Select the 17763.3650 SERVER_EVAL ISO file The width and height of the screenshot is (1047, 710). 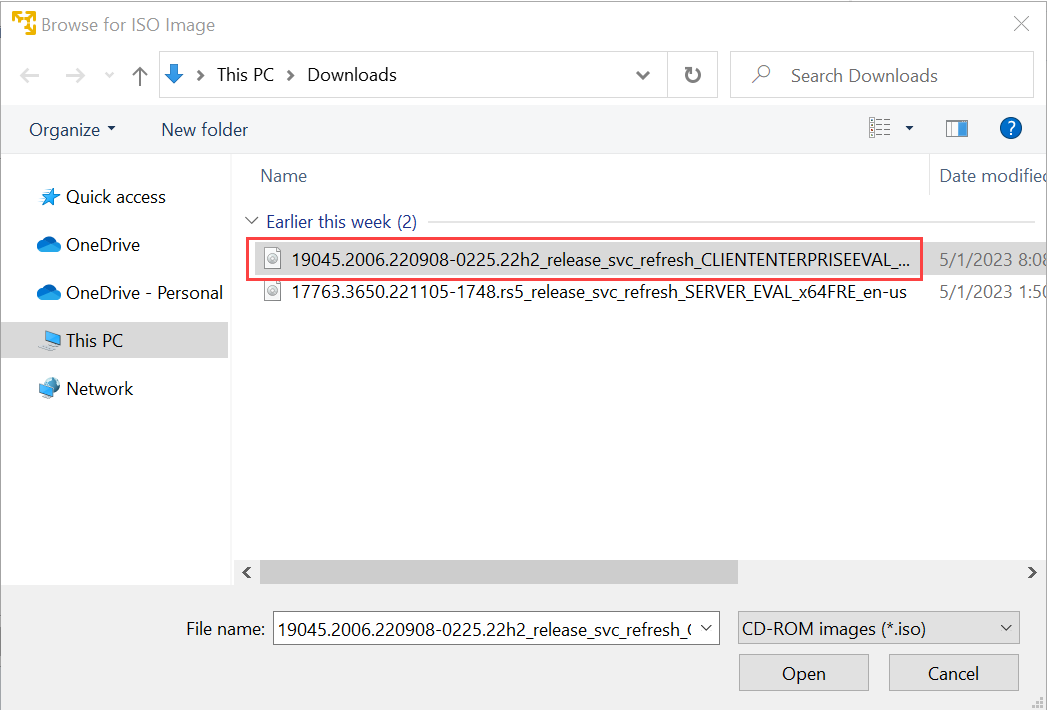tap(599, 292)
